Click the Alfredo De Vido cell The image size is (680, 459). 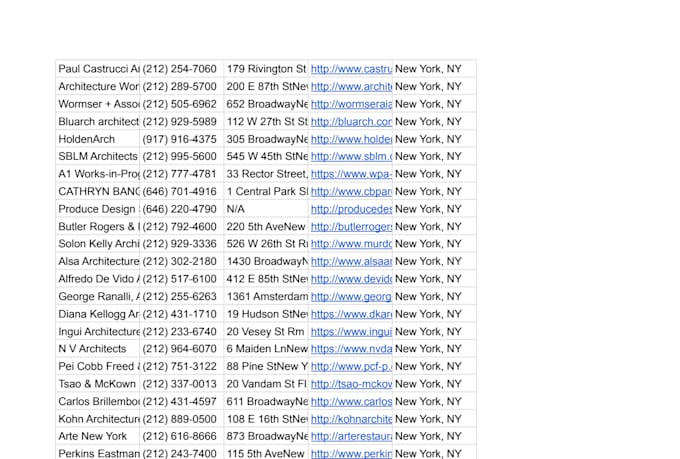(98, 279)
